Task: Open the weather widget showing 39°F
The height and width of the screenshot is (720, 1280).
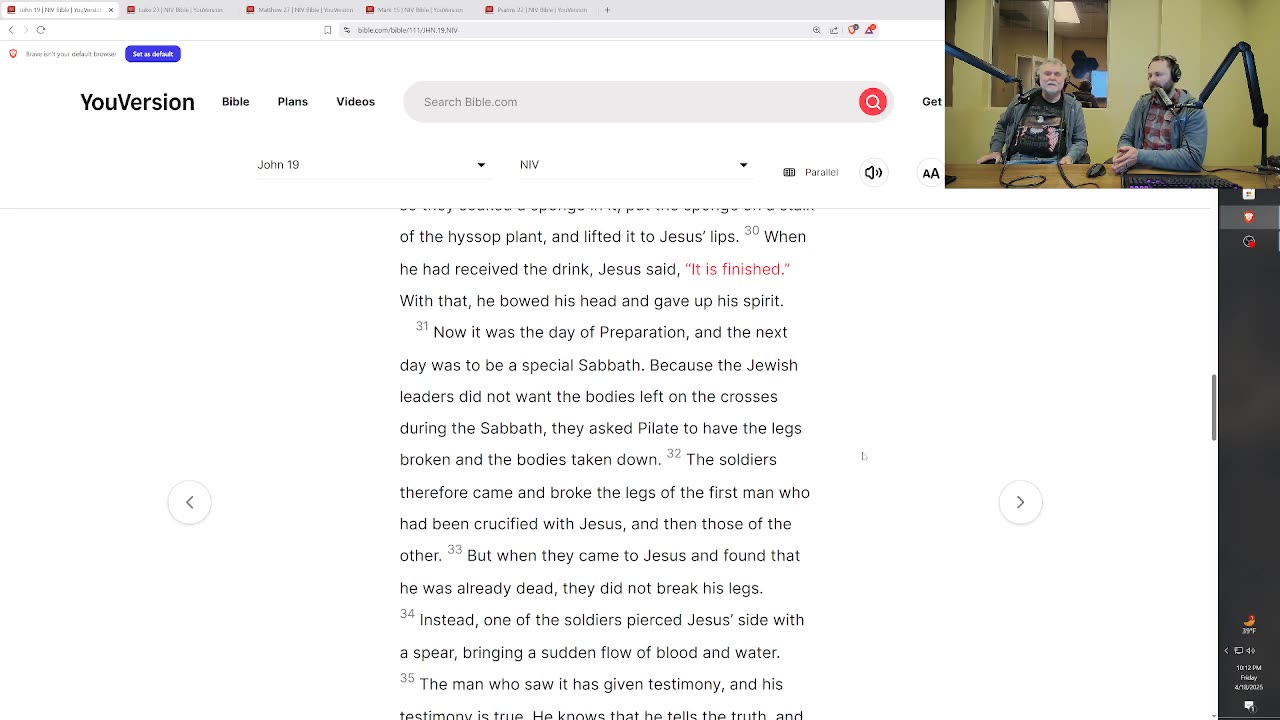Action: (1249, 624)
